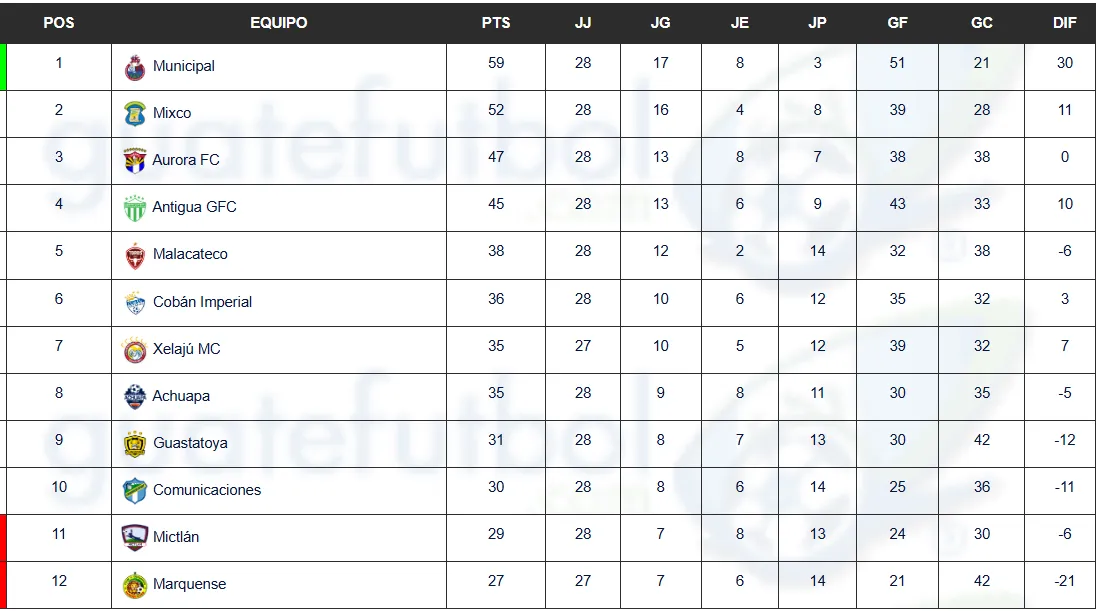Click Marquense's goal difference value -21

pyautogui.click(x=1065, y=581)
